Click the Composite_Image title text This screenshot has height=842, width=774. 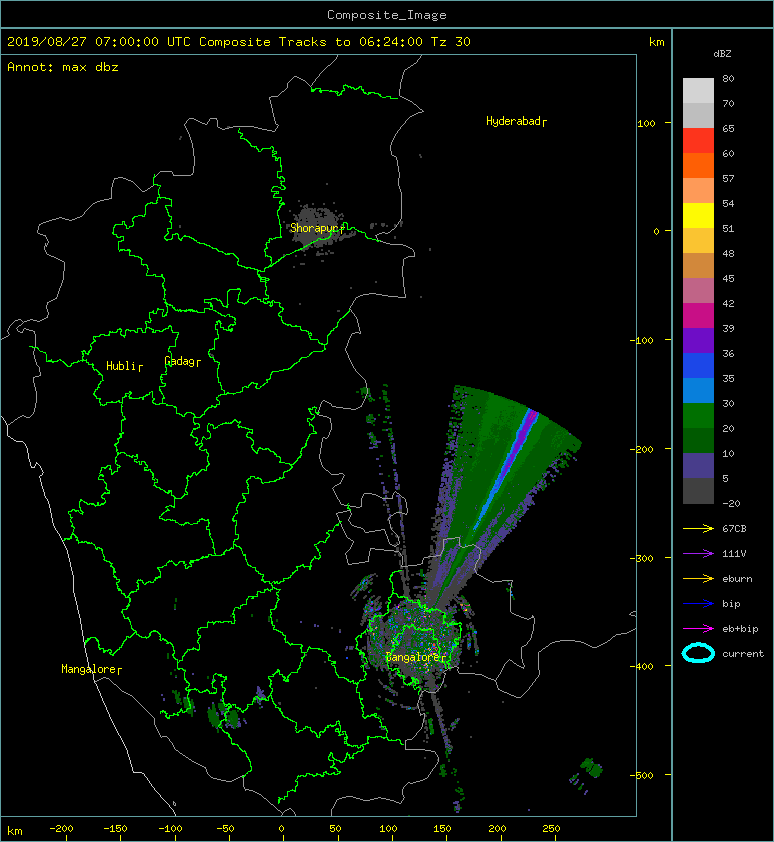(x=387, y=14)
